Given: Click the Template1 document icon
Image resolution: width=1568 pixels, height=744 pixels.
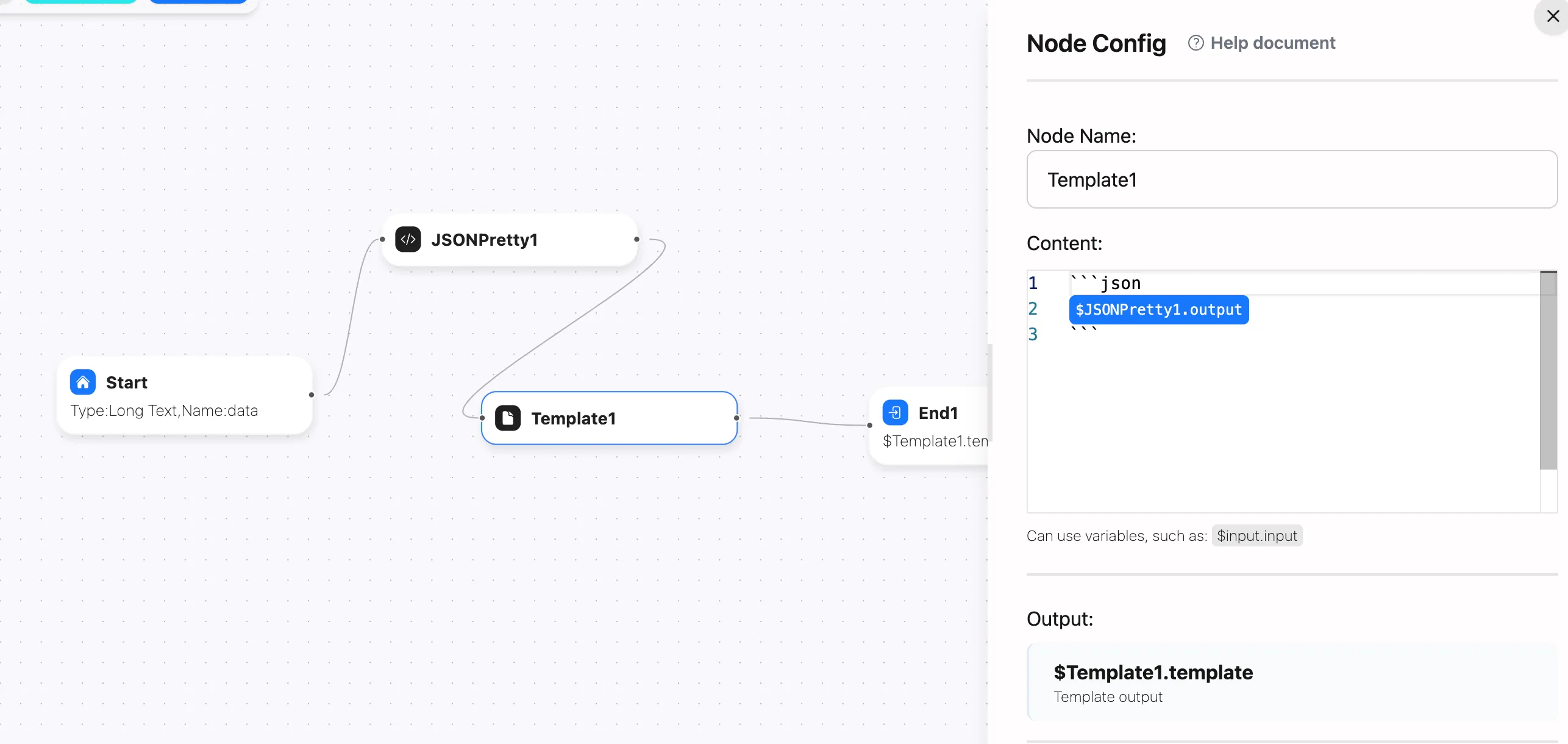Looking at the screenshot, I should point(508,418).
